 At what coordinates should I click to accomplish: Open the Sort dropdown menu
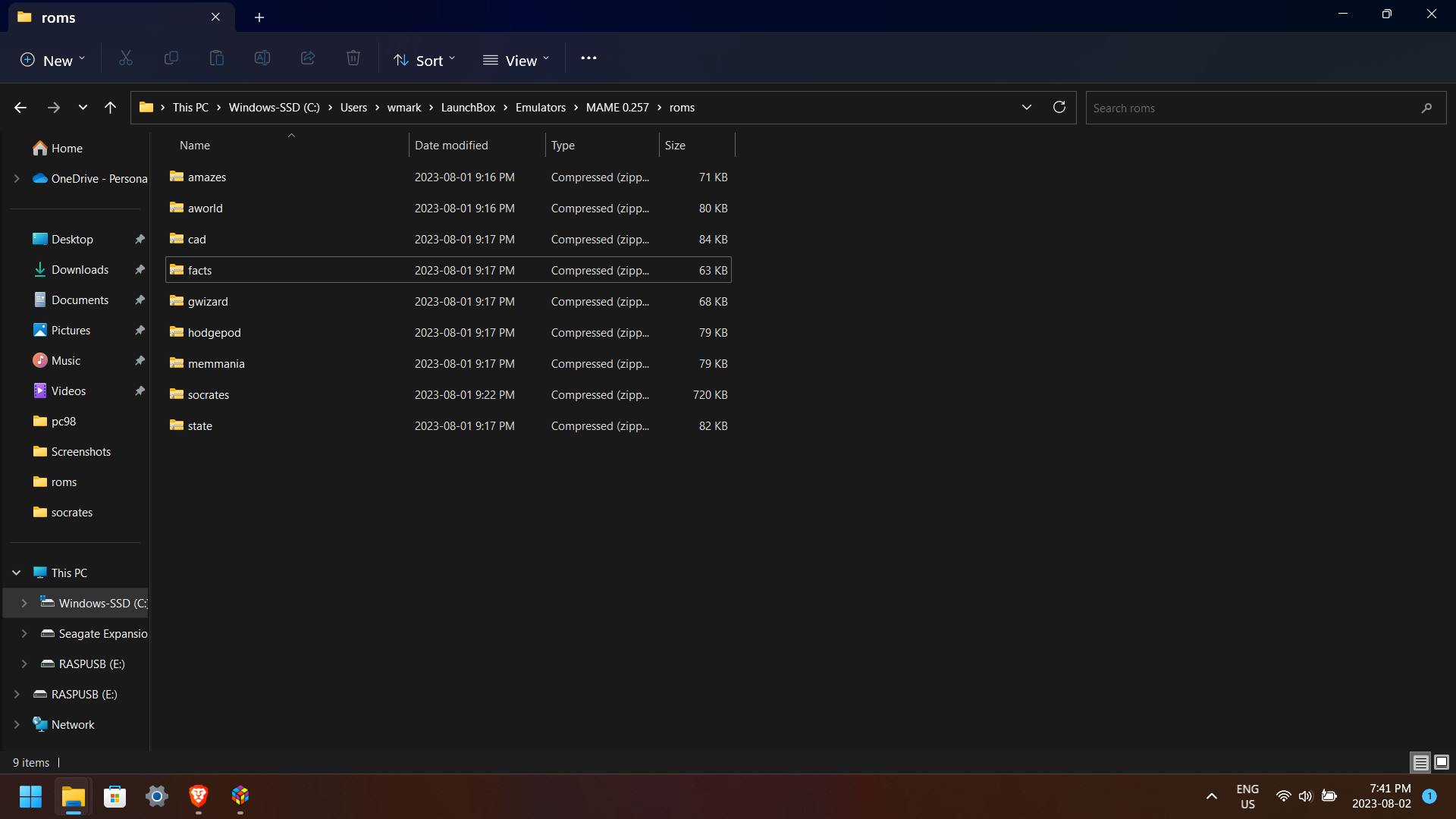point(424,60)
